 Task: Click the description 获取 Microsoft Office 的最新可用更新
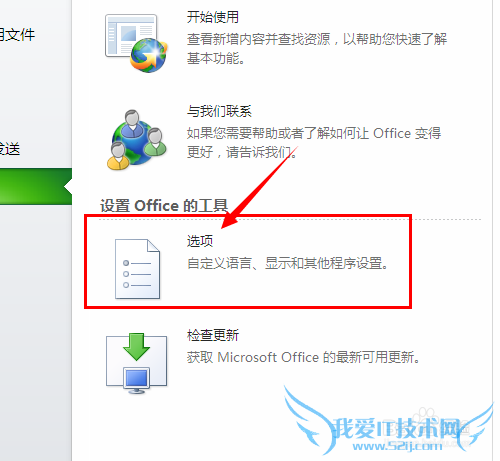303,357
